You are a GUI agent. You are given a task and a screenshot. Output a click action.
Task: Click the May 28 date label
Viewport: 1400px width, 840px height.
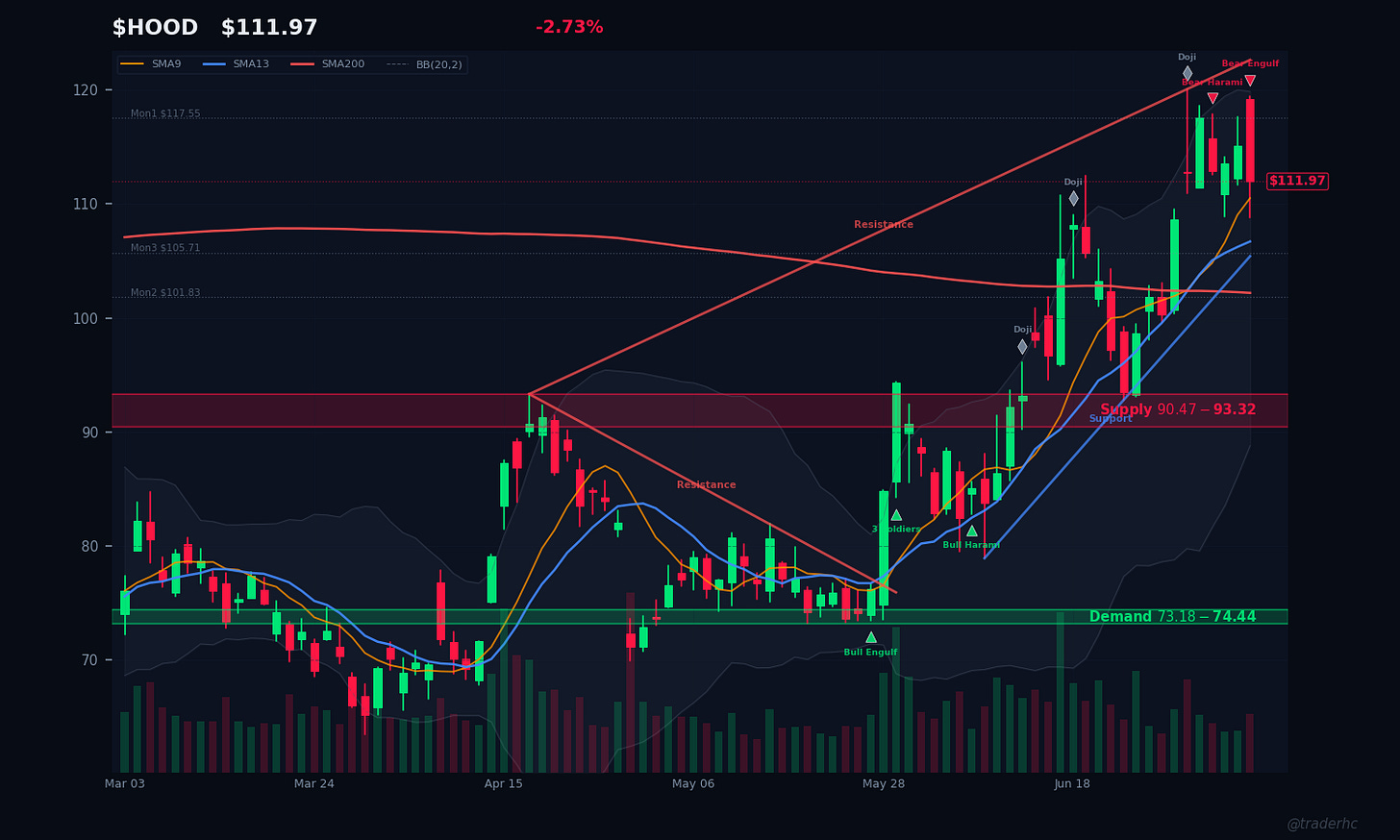884,784
